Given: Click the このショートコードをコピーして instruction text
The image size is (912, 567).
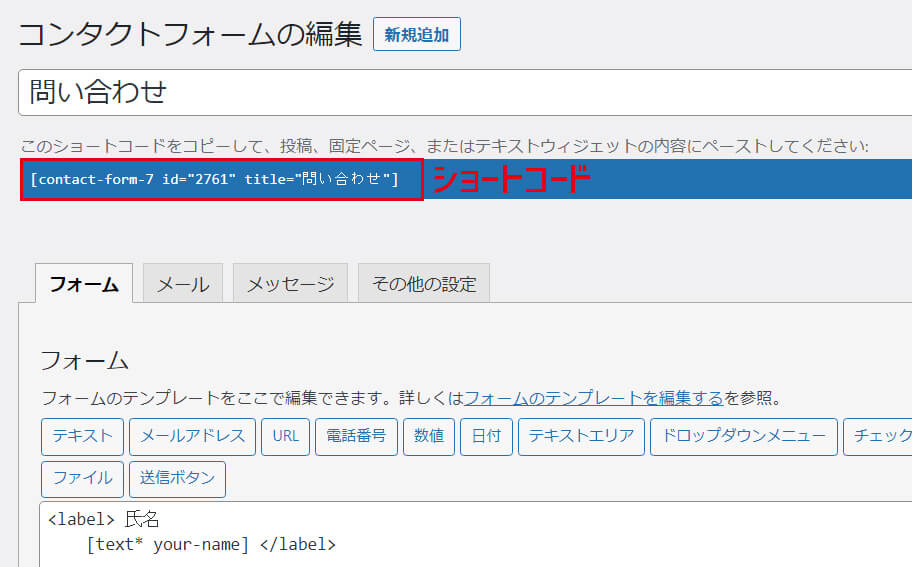Looking at the screenshot, I should pos(444,146).
